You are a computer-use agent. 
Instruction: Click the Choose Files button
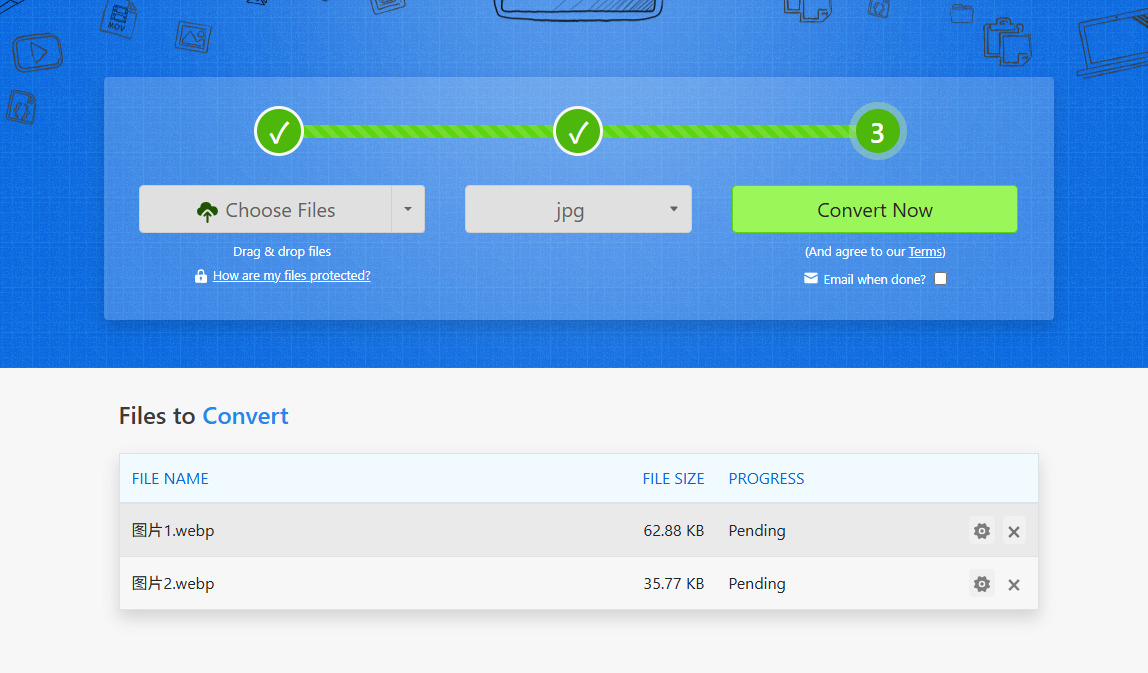(266, 209)
